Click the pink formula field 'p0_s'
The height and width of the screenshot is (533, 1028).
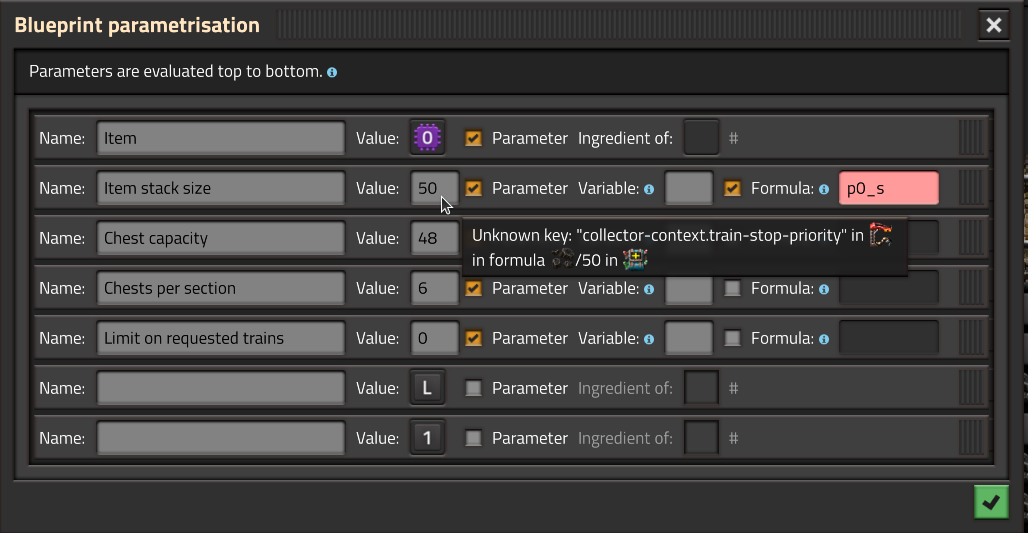click(x=889, y=188)
